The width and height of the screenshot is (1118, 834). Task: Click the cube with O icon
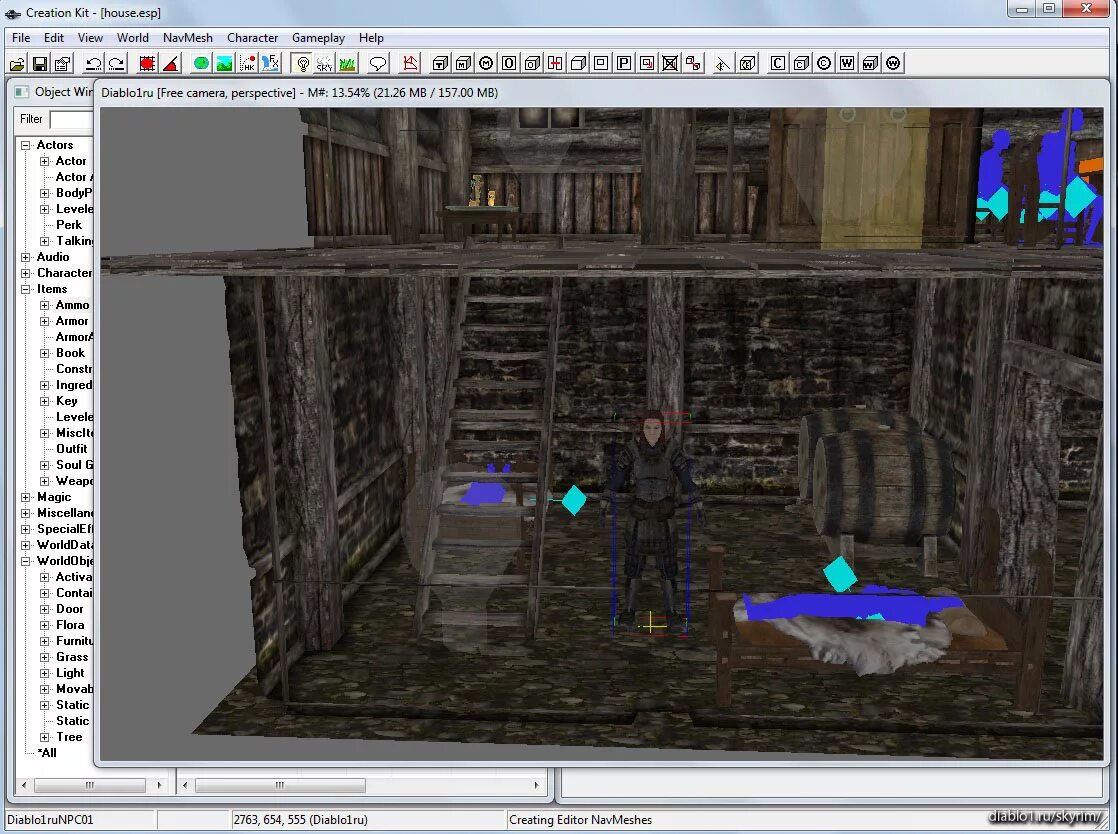[x=532, y=63]
